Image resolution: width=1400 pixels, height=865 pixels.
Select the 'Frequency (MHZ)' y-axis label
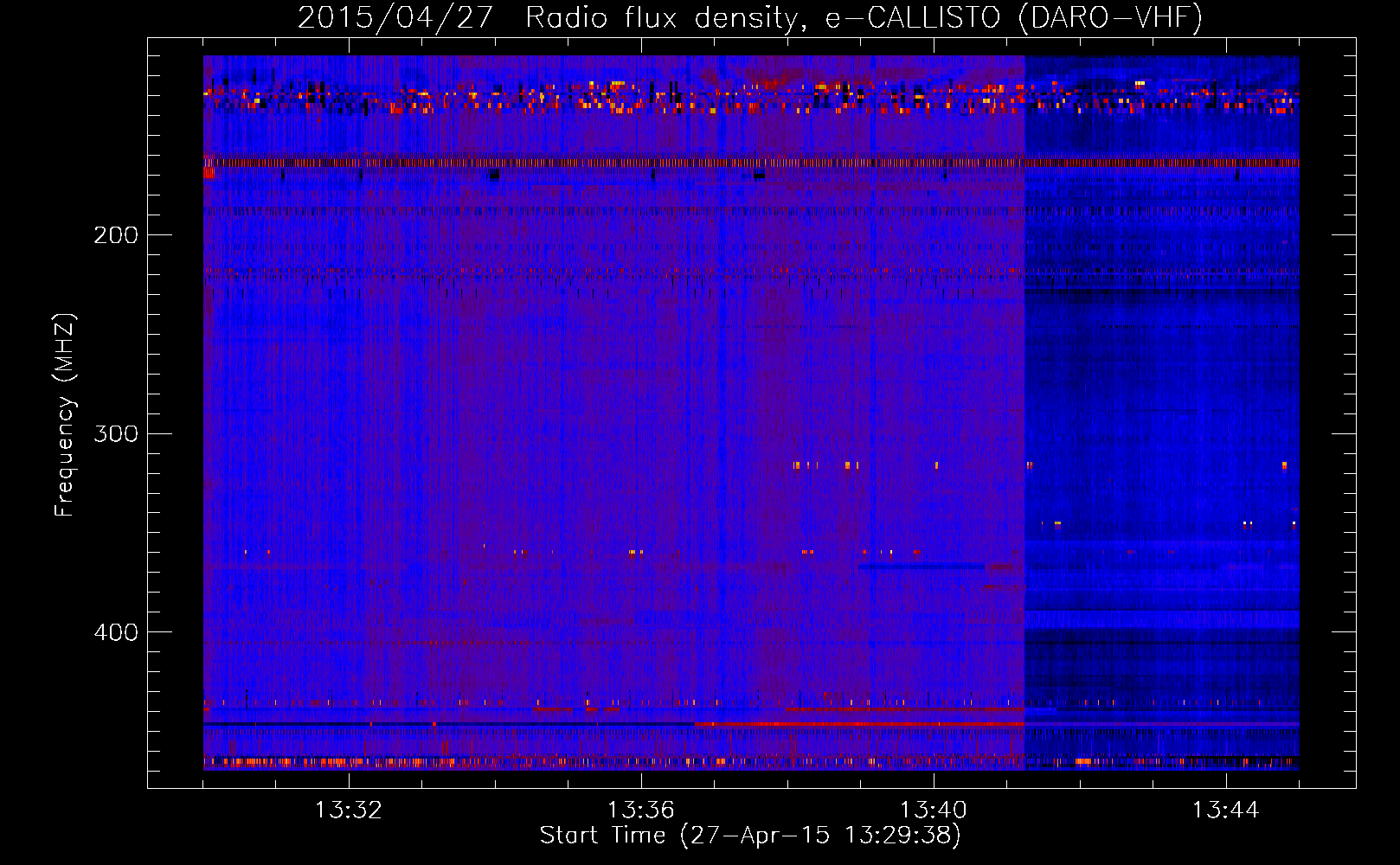[x=65, y=415]
